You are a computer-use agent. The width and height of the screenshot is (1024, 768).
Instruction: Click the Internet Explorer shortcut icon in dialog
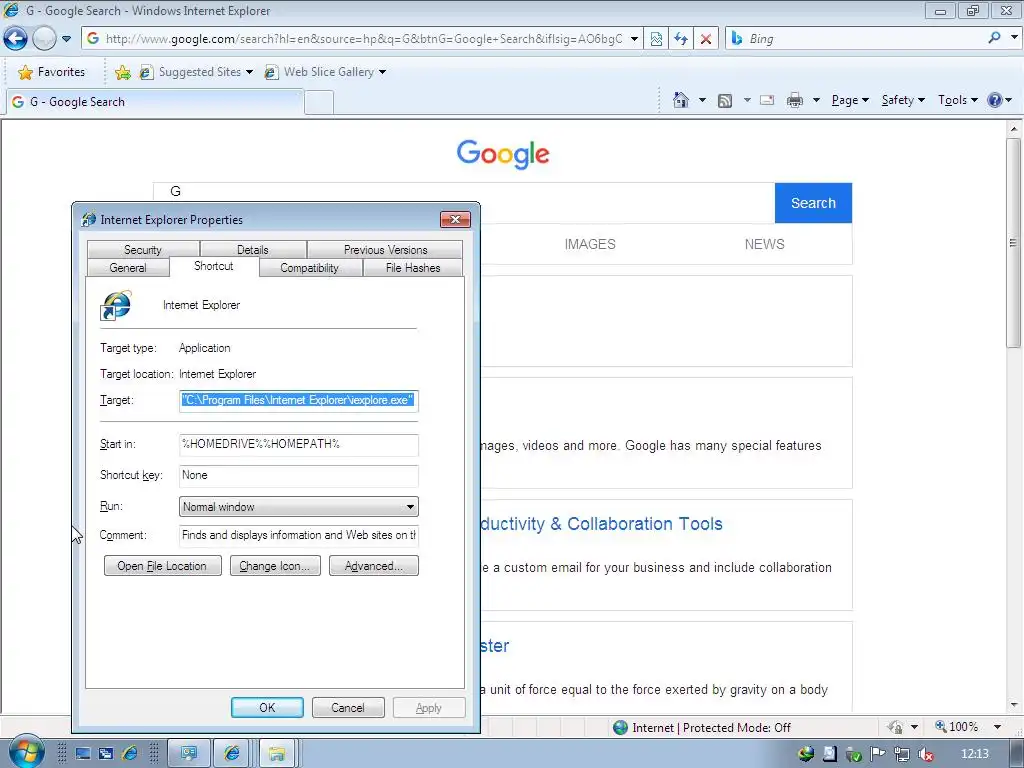(x=116, y=306)
